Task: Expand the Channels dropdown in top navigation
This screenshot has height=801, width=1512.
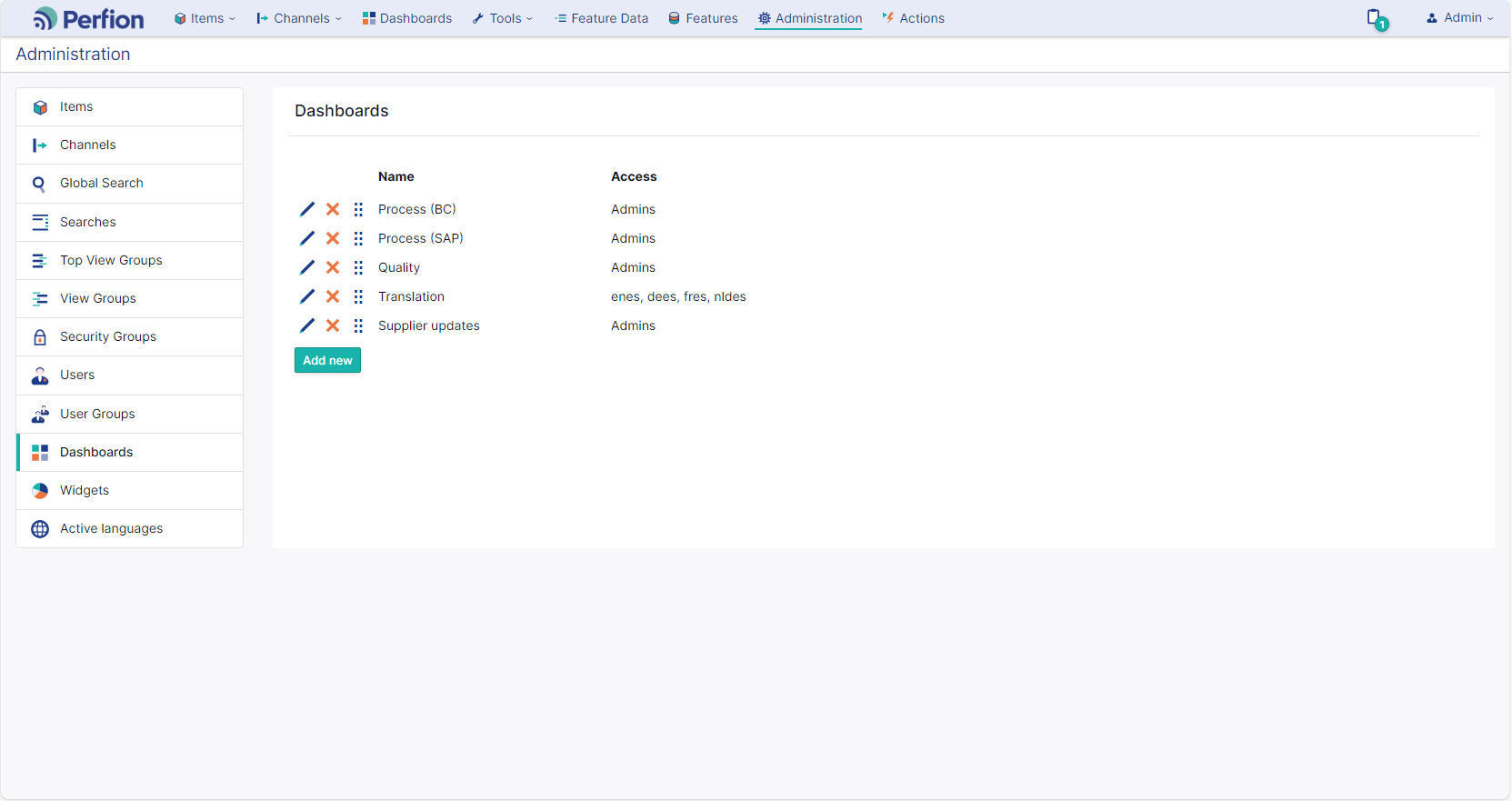Action: (x=299, y=18)
